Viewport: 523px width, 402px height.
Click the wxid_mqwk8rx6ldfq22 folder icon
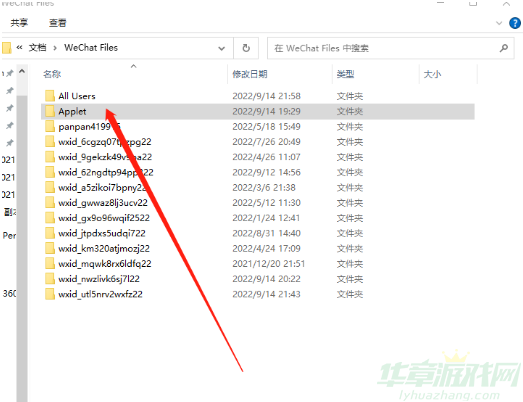tap(50, 264)
